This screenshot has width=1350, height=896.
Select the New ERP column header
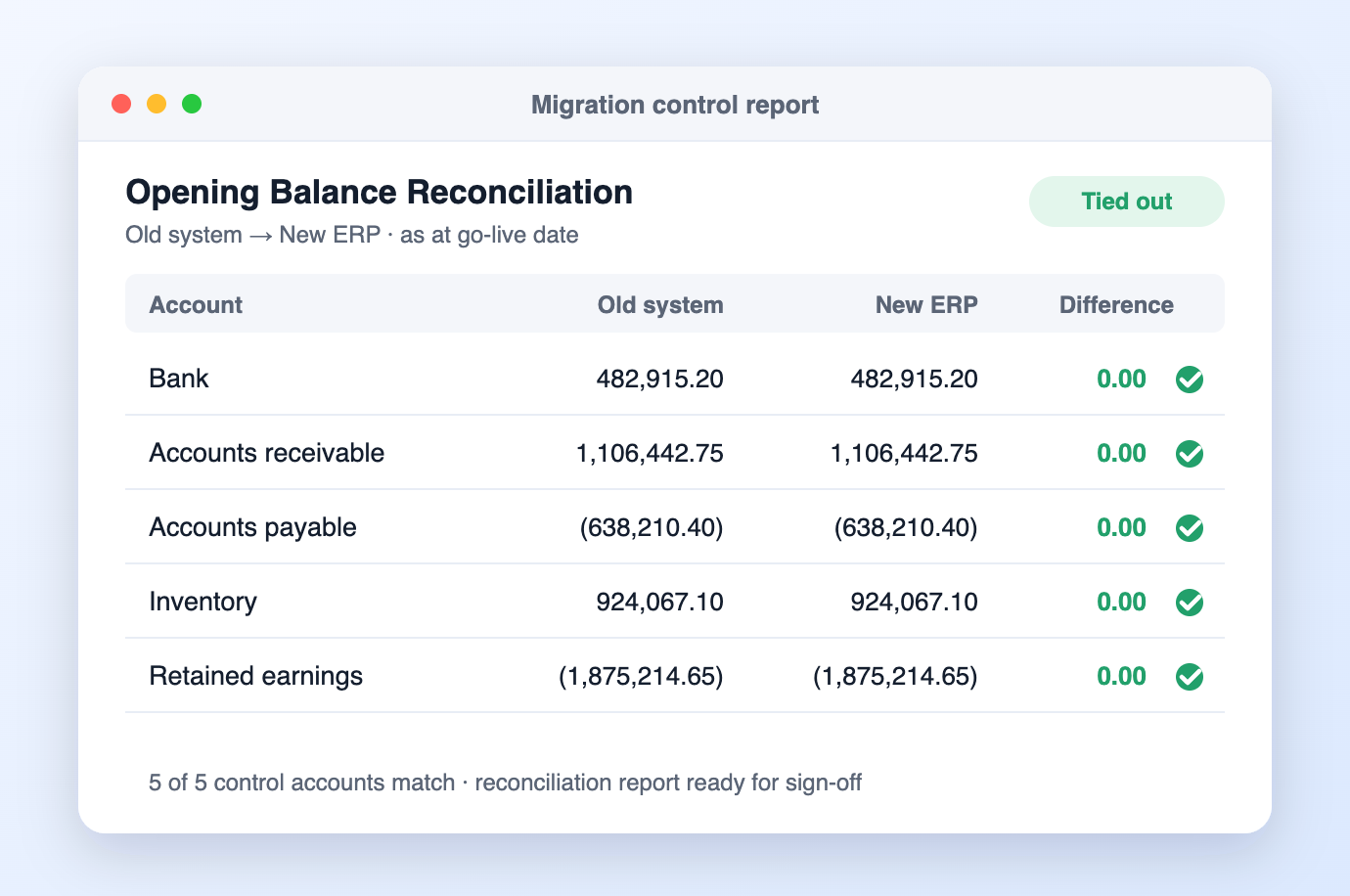coord(926,305)
